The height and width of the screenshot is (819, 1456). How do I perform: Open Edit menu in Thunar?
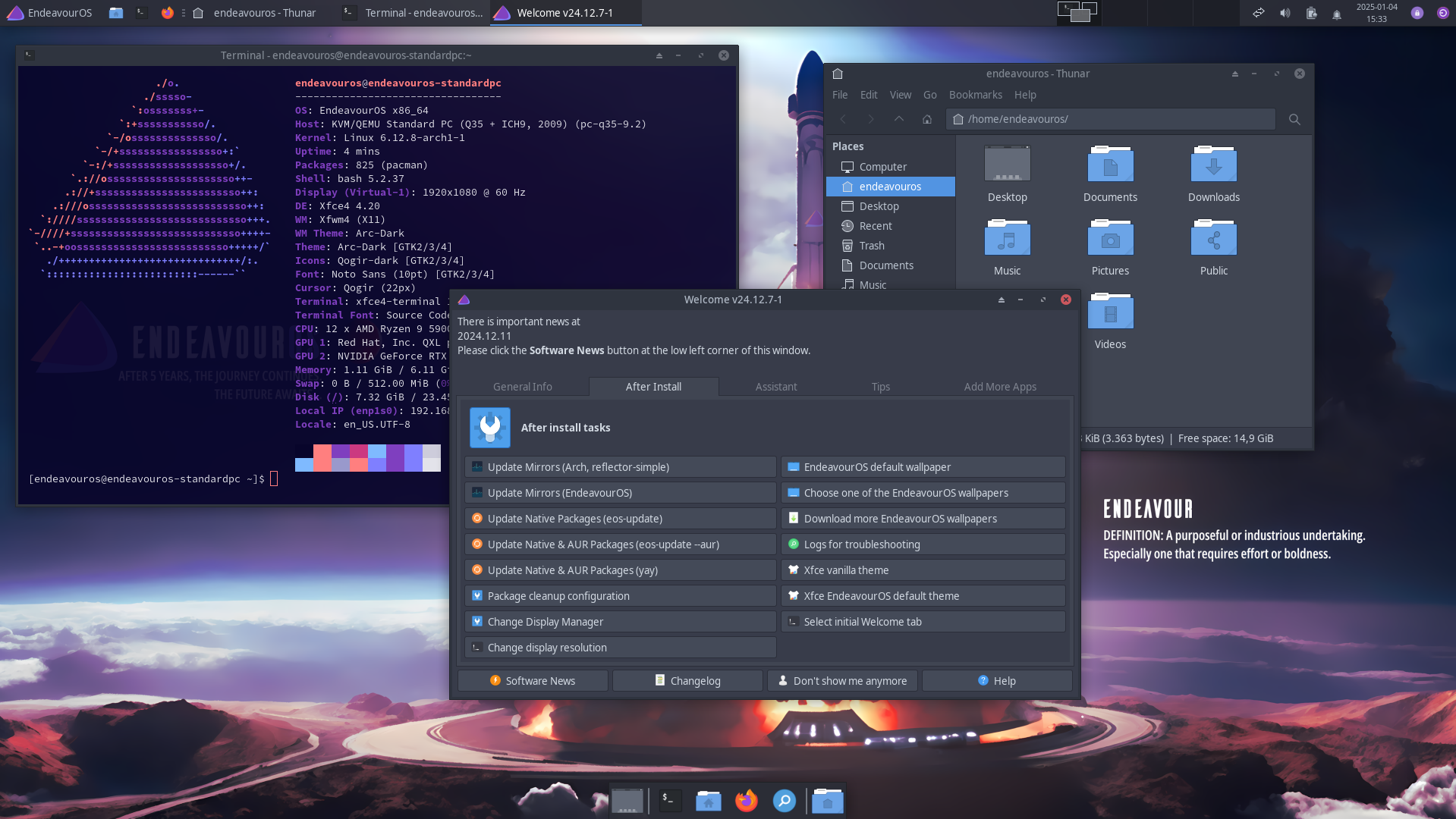pyautogui.click(x=869, y=95)
